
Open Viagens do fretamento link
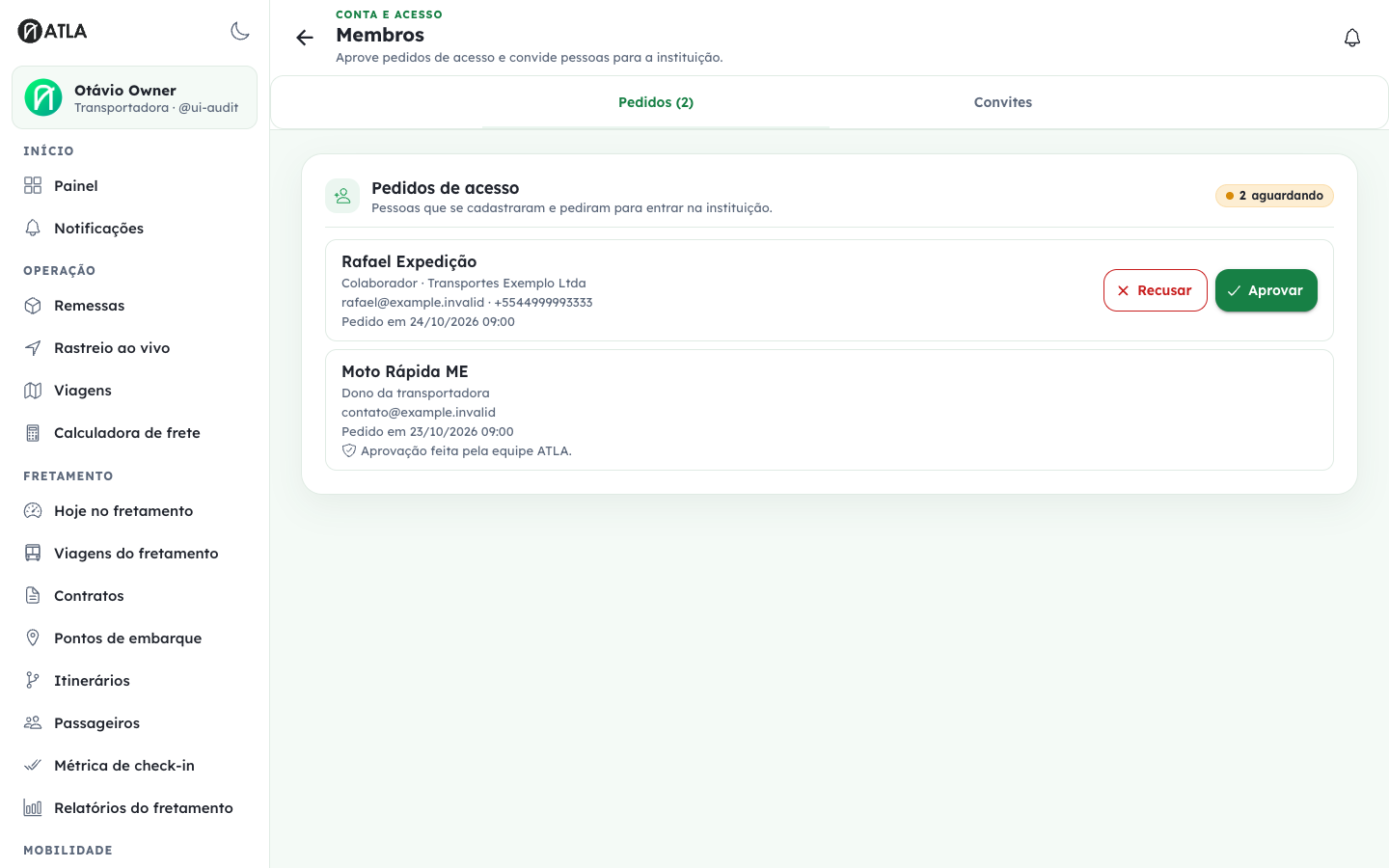point(134,553)
